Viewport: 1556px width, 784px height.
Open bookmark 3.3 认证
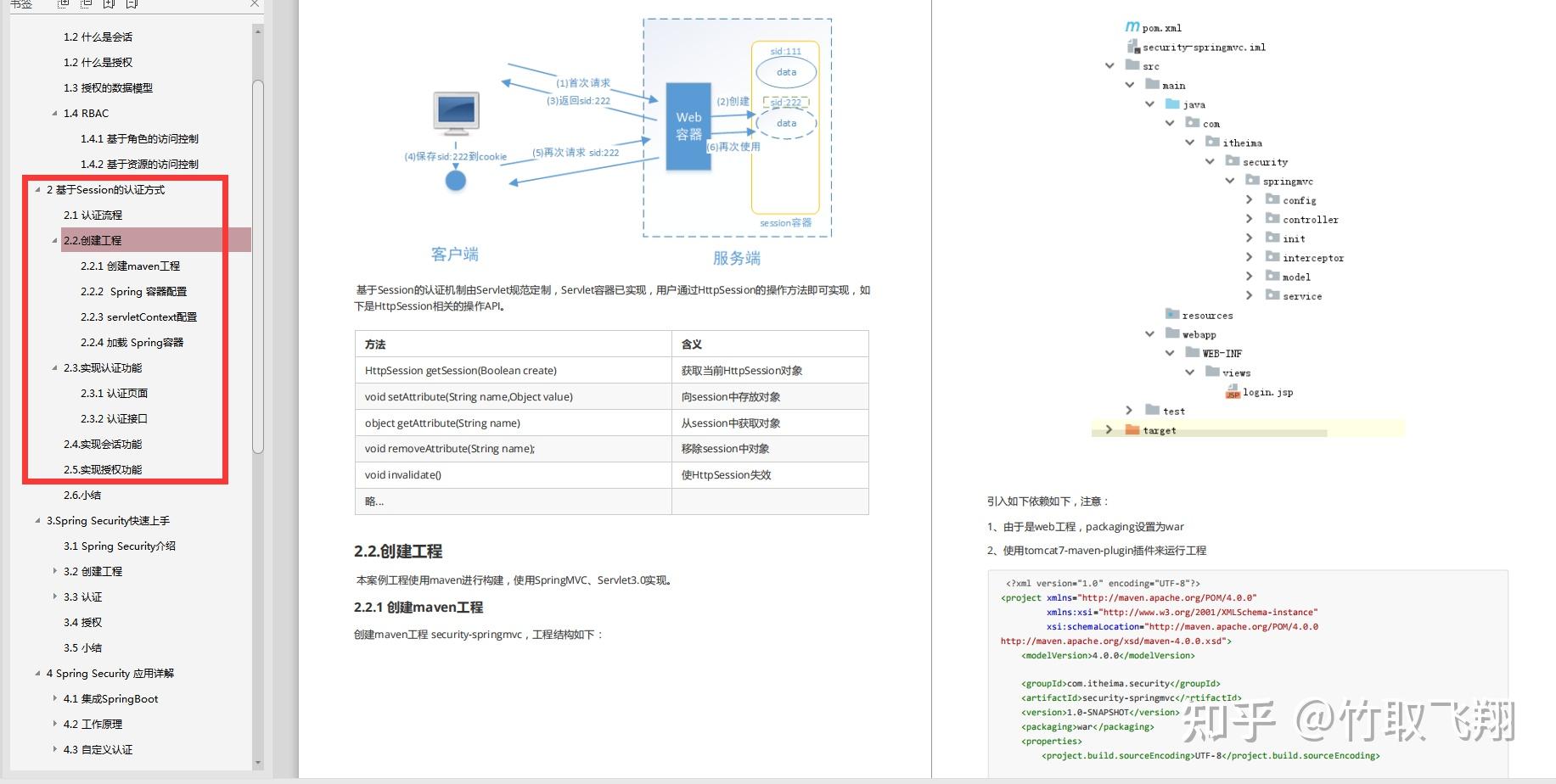82,597
